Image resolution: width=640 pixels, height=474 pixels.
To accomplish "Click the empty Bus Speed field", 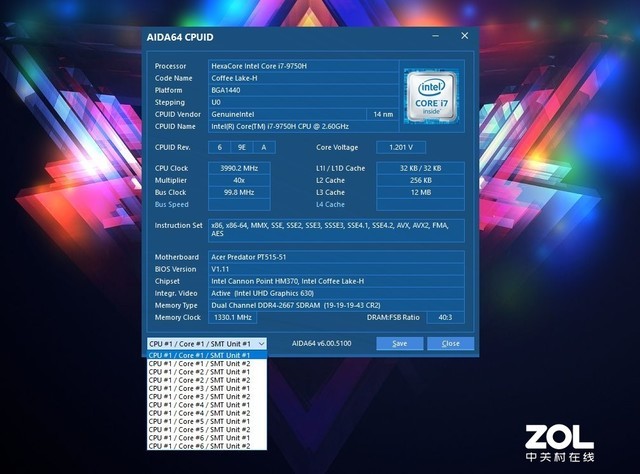I will (x=239, y=205).
